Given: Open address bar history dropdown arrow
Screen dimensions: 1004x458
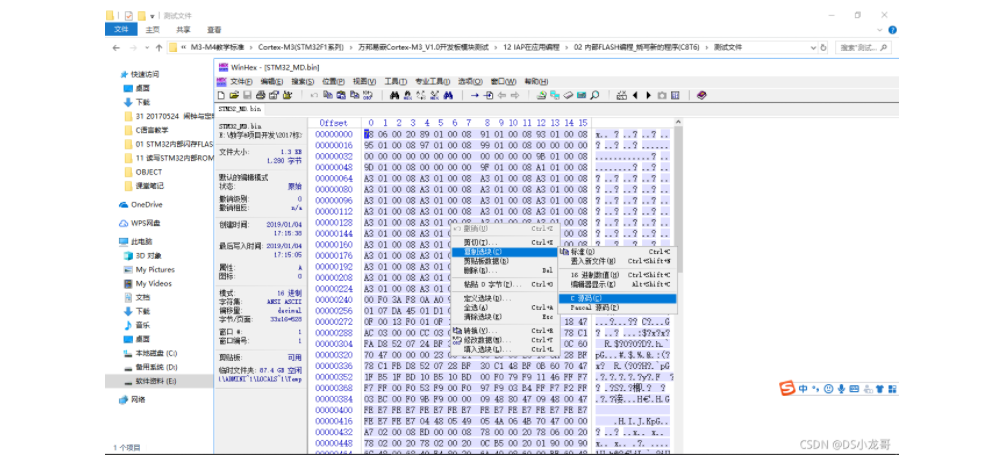Looking at the screenshot, I should [813, 47].
